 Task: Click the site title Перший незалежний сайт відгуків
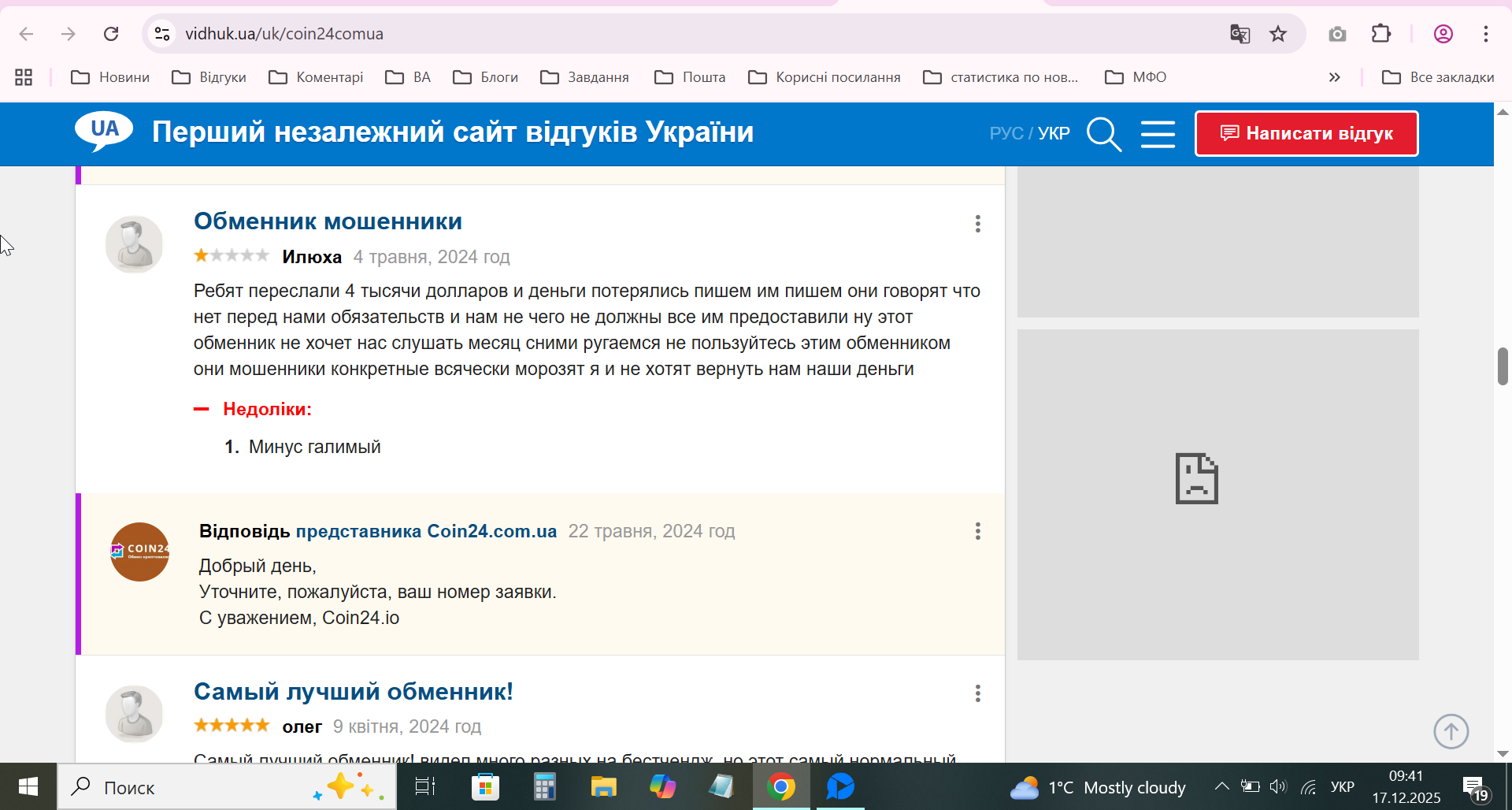[x=453, y=132]
